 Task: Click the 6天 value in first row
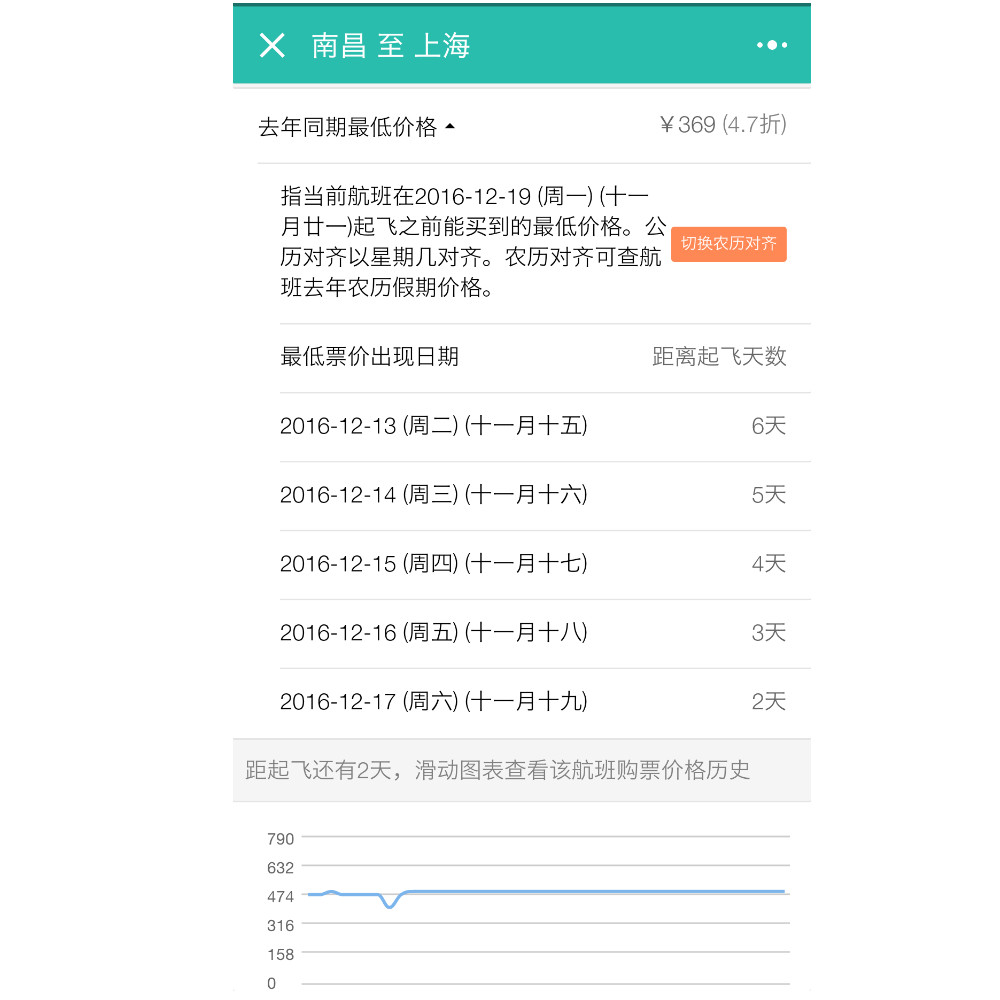tap(768, 426)
